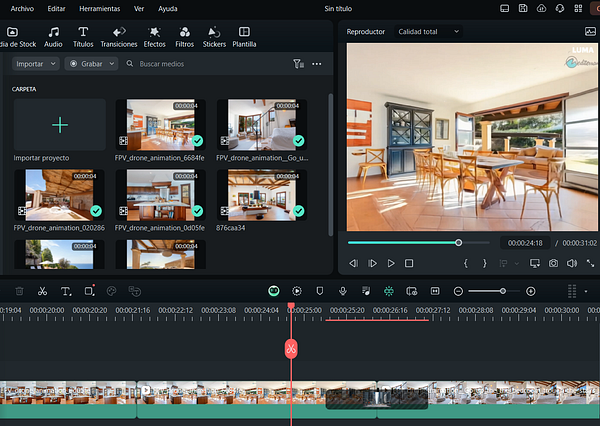The height and width of the screenshot is (426, 600).
Task: Select the scissors split tool in timeline toolbar
Action: 42,291
